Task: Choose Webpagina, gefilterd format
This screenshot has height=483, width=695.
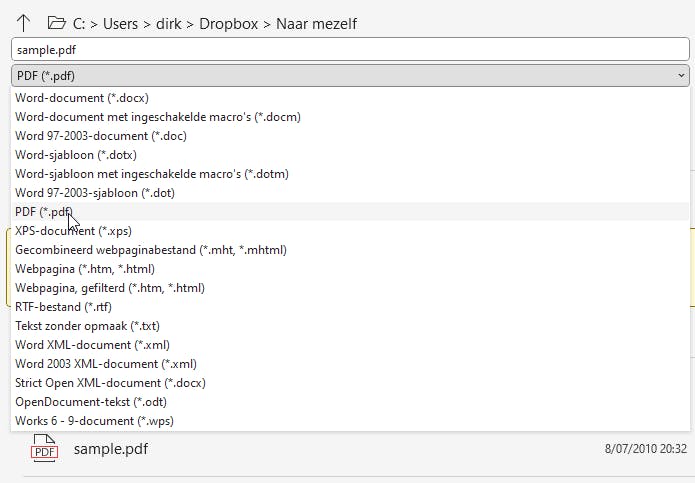Action: point(110,288)
